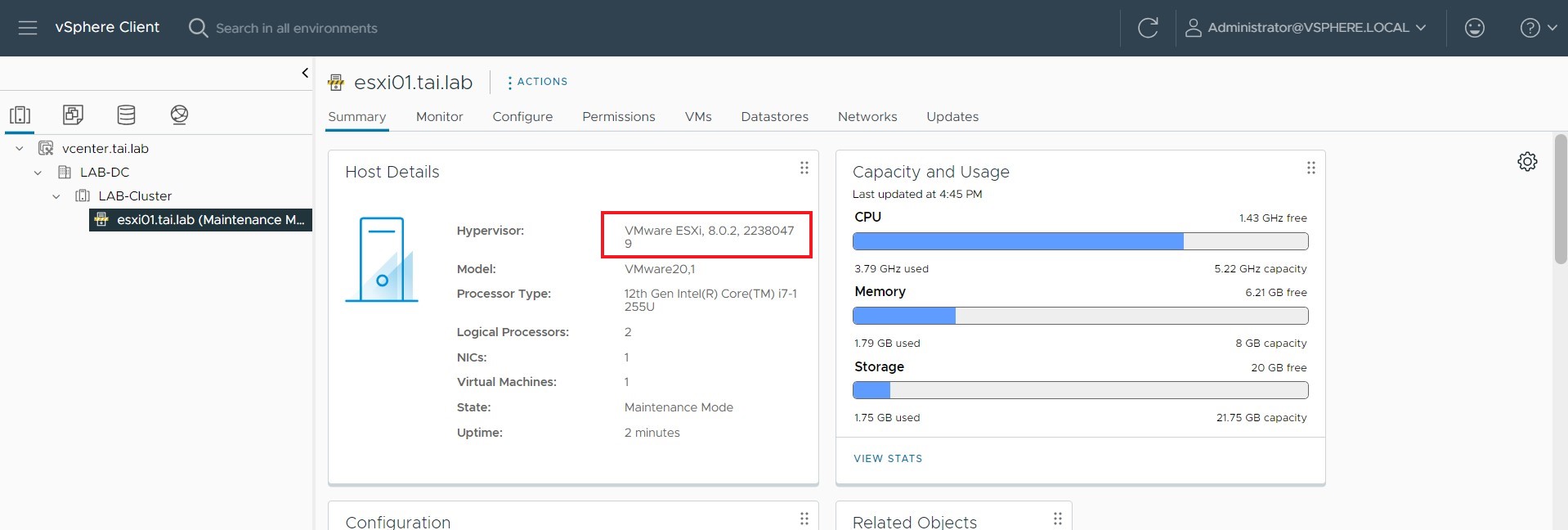Collapse the navigation sidebar with the arrow

(305, 73)
